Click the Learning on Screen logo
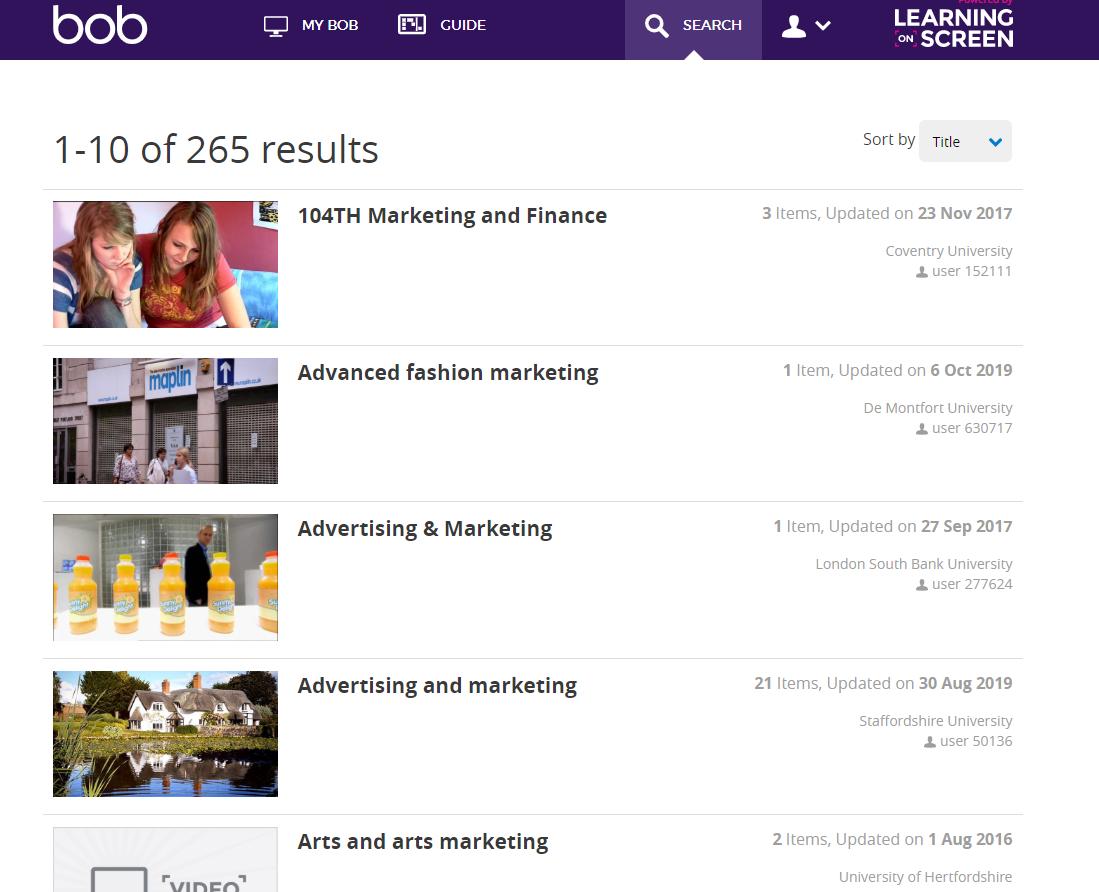1099x892 pixels. tap(953, 27)
